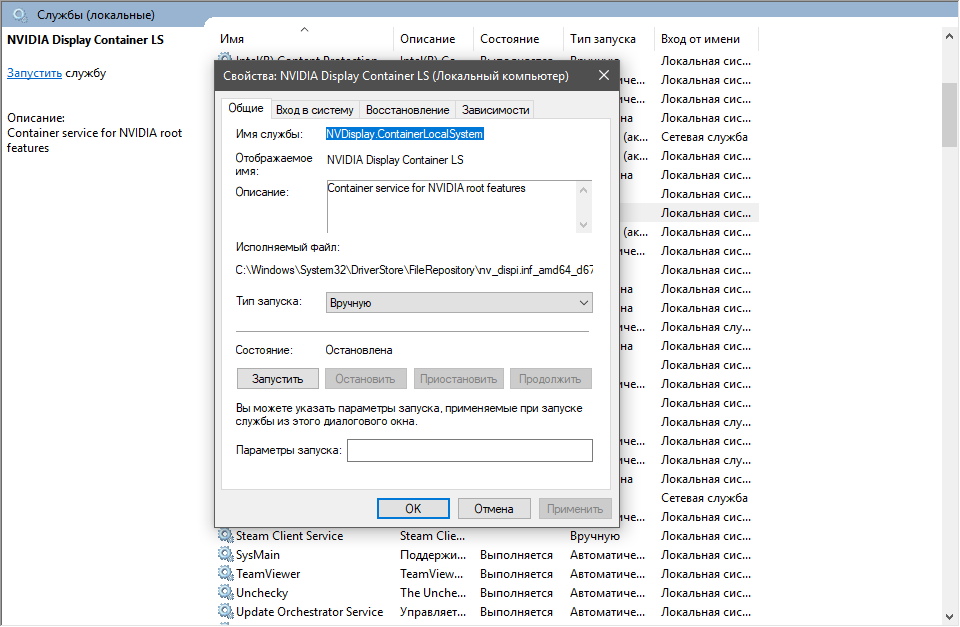
Task: Click the Параметры запуска input field
Action: coord(470,450)
